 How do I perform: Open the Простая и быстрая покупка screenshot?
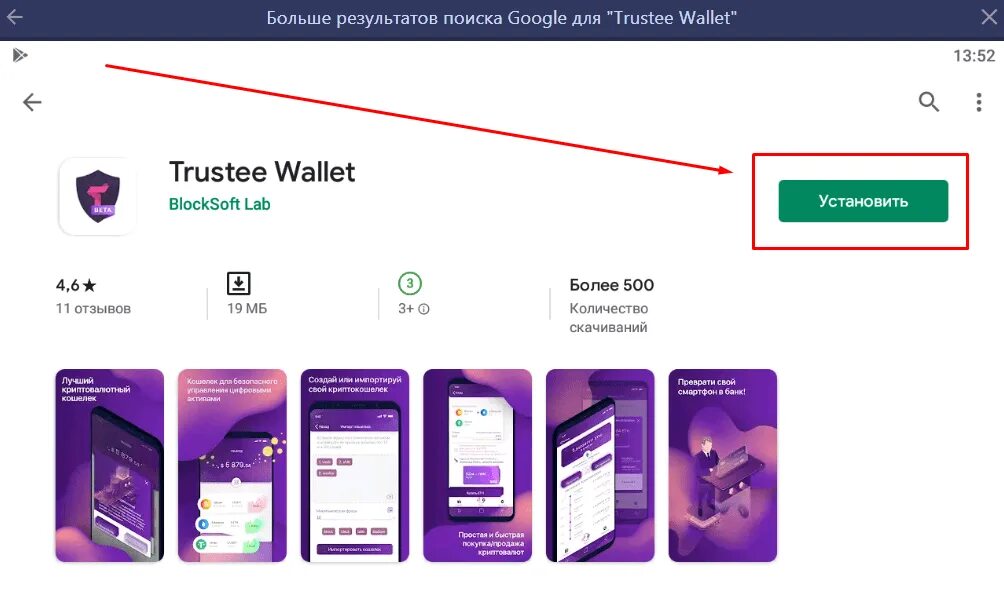coord(478,465)
